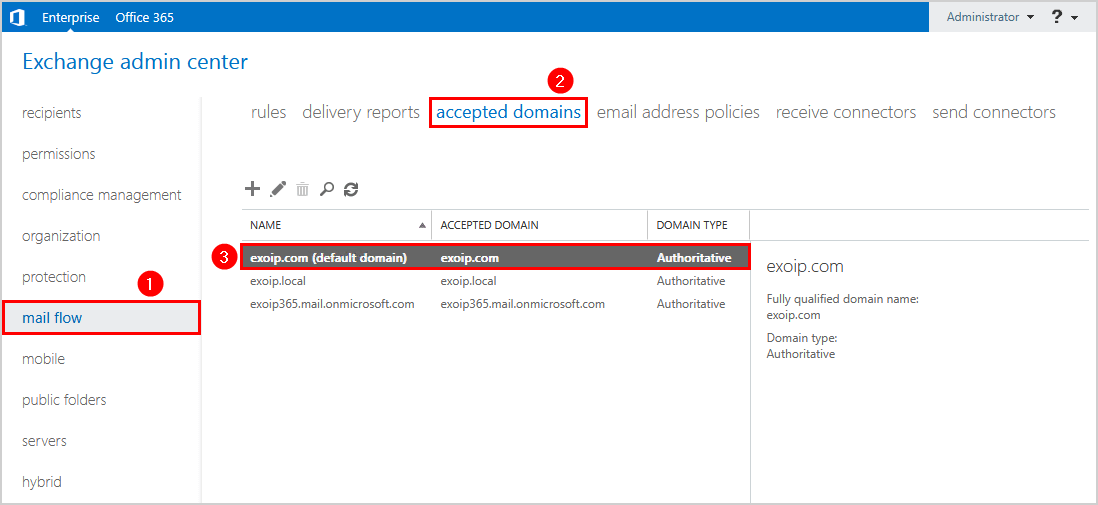Image resolution: width=1098 pixels, height=505 pixels.
Task: Open organization section
Action: pyautogui.click(x=61, y=236)
